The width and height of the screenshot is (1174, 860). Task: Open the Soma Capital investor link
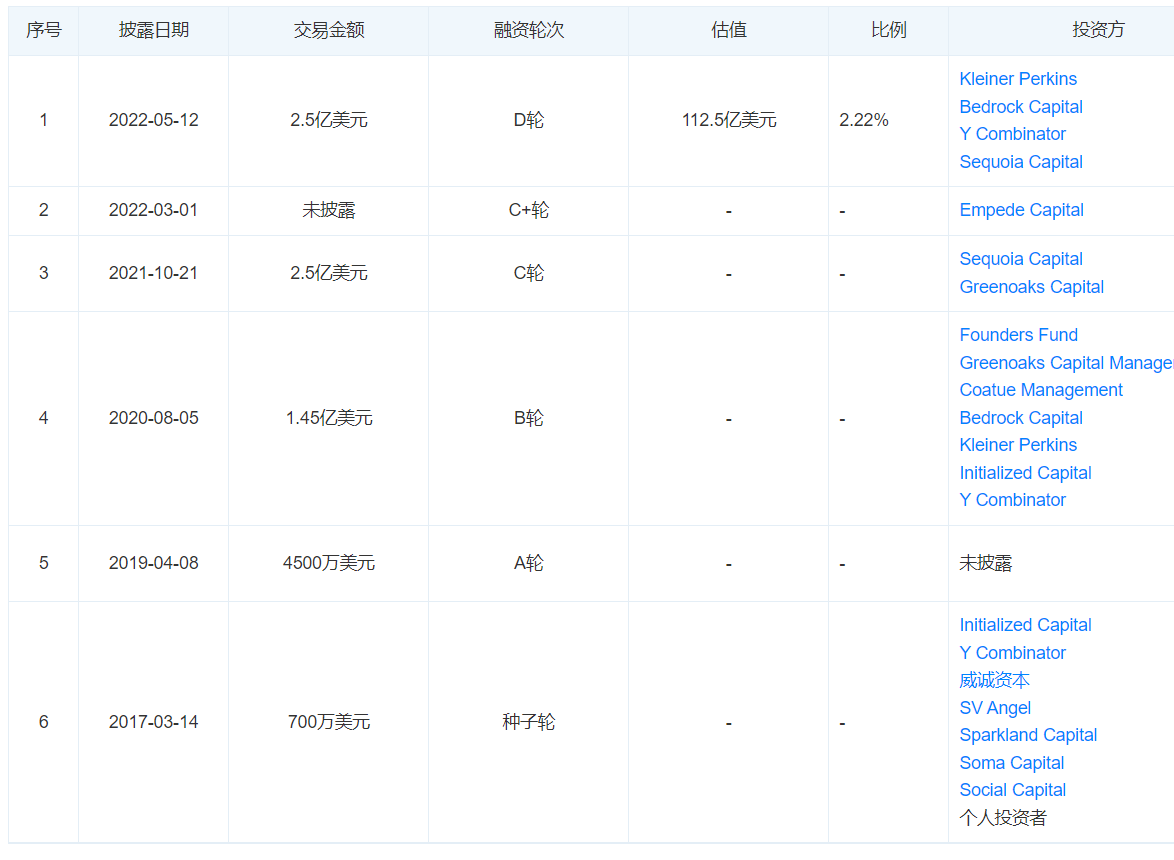click(1011, 762)
